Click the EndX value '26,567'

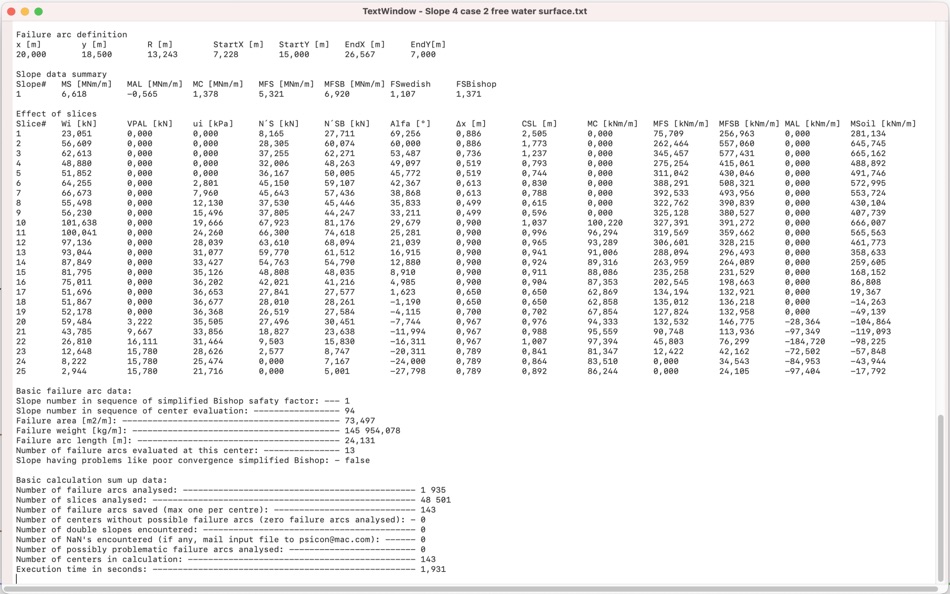point(360,54)
